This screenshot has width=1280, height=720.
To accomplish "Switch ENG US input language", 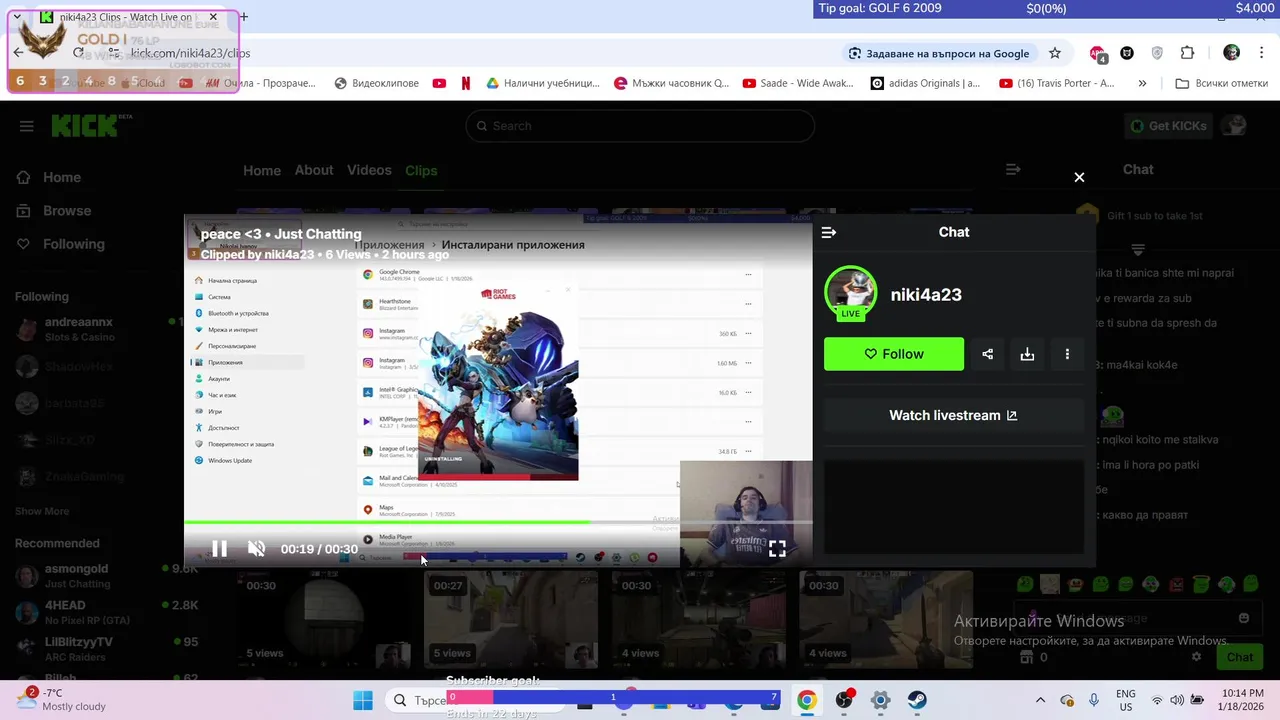I will click(1125, 700).
